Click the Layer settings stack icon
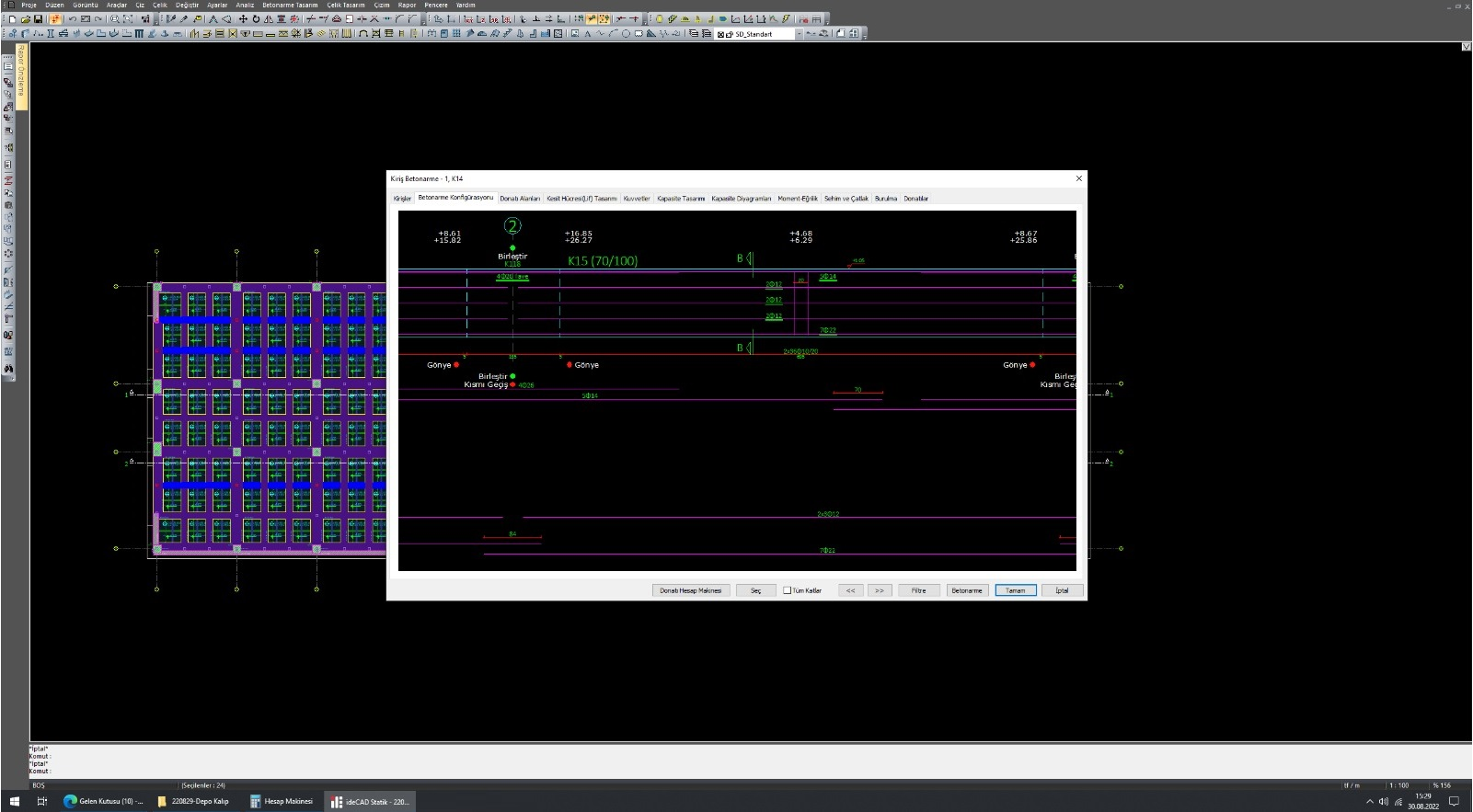The width and height of the screenshot is (1473, 812). (694, 34)
